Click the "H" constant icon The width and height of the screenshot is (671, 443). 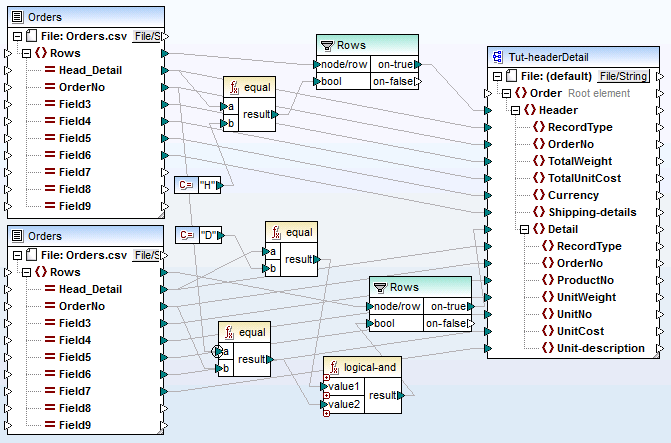coord(185,185)
